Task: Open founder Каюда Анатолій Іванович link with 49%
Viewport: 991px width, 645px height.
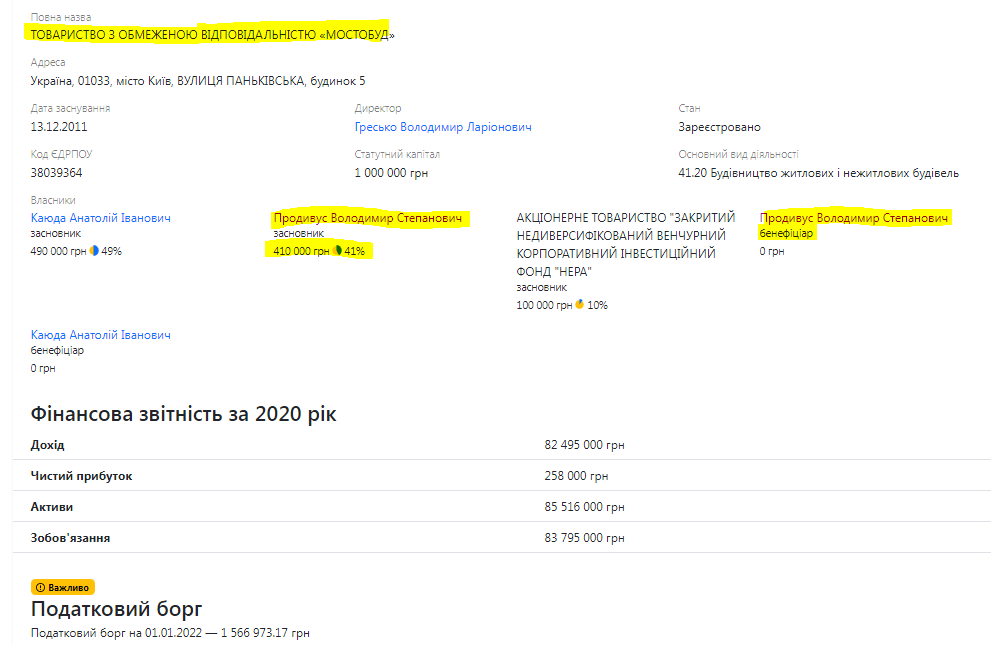Action: coord(101,218)
